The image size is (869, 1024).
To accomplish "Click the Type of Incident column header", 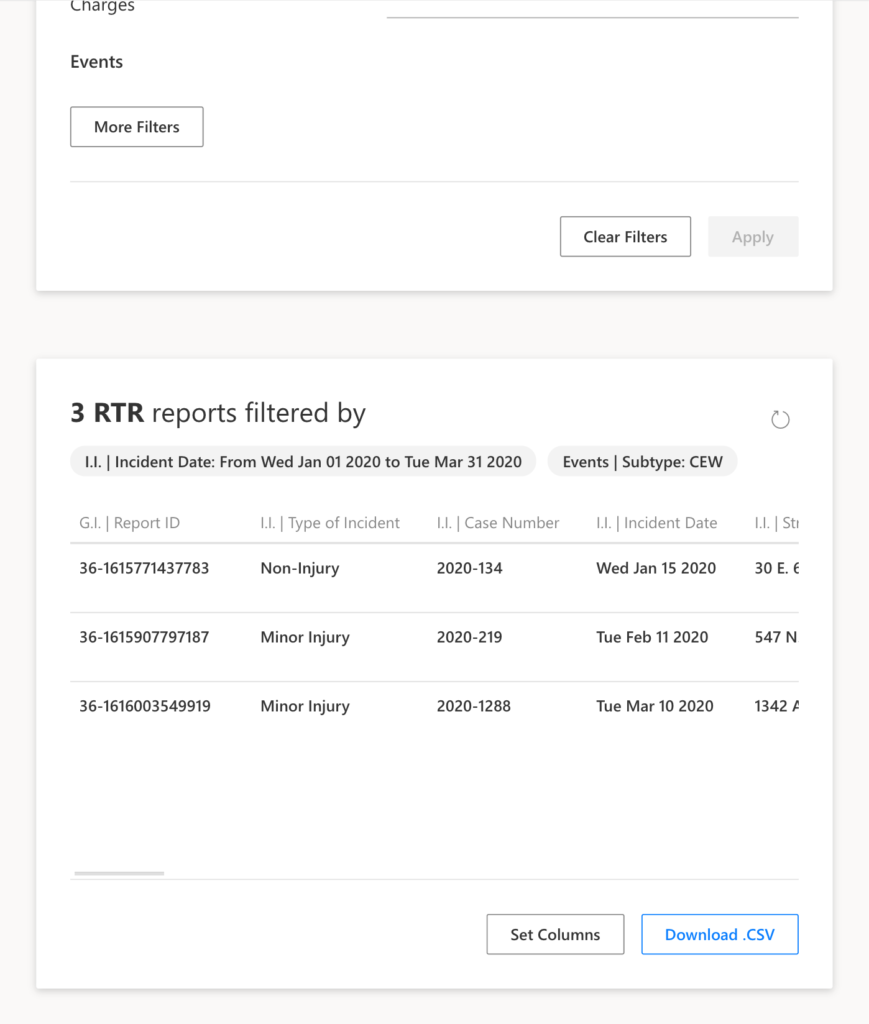I will pyautogui.click(x=330, y=523).
